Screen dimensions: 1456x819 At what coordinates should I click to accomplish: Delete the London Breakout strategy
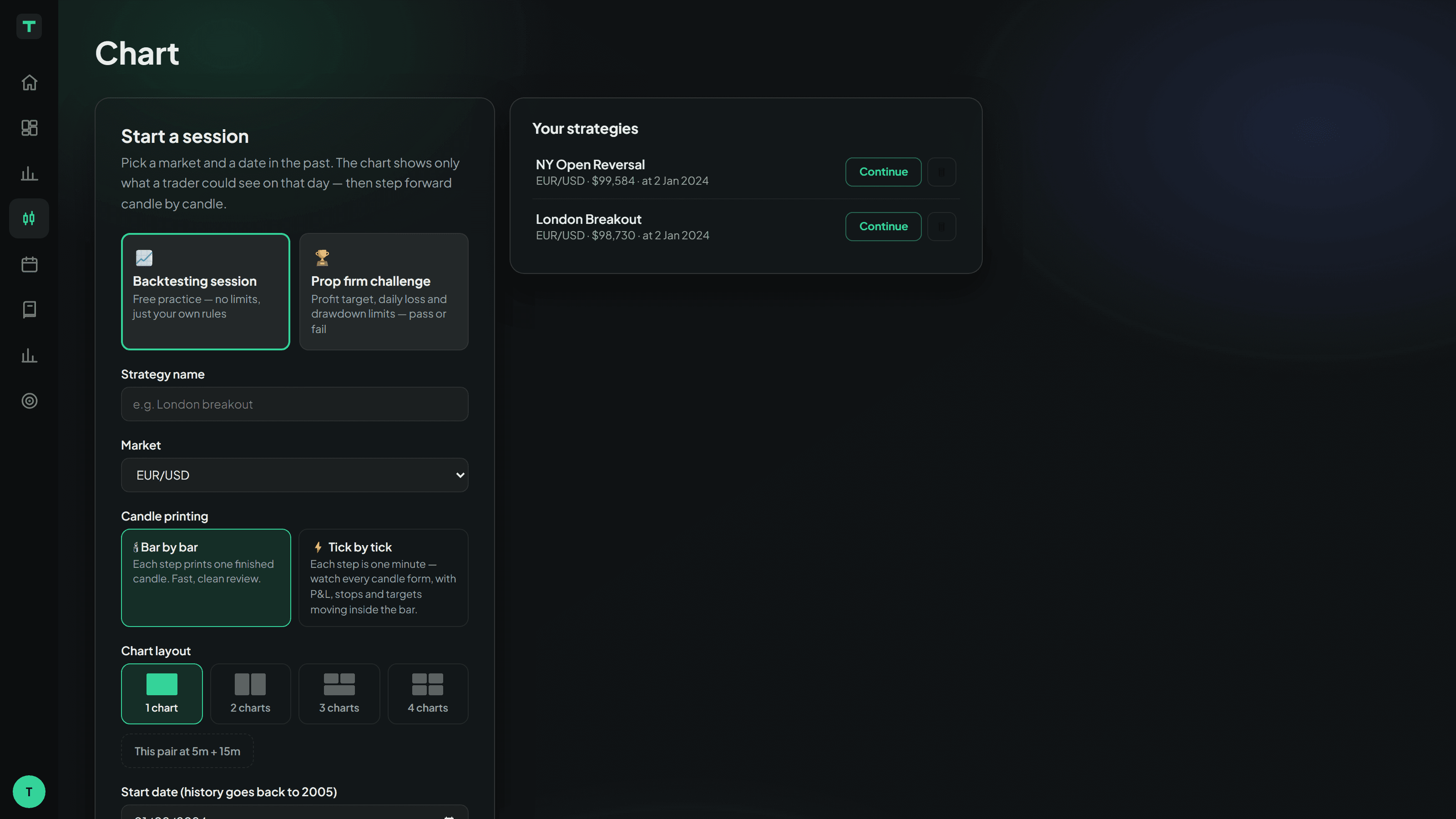click(942, 226)
